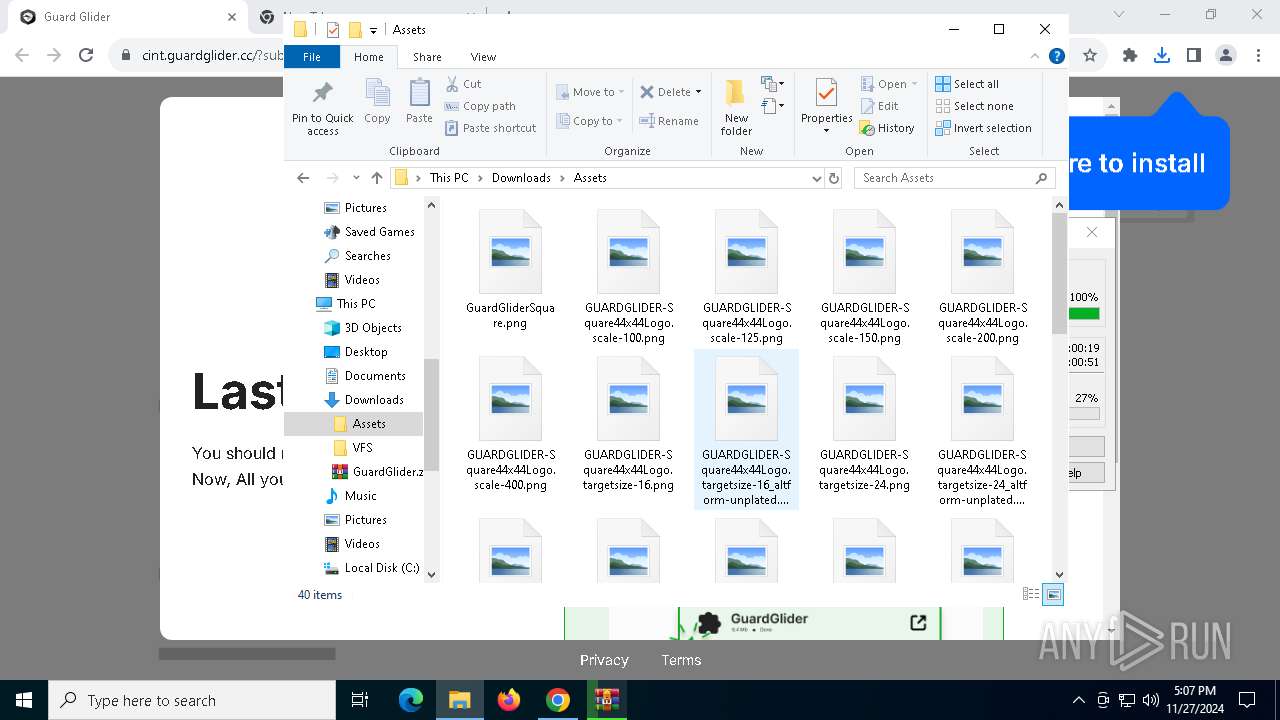
Task: Select the Home ribbon tab
Action: [368, 57]
